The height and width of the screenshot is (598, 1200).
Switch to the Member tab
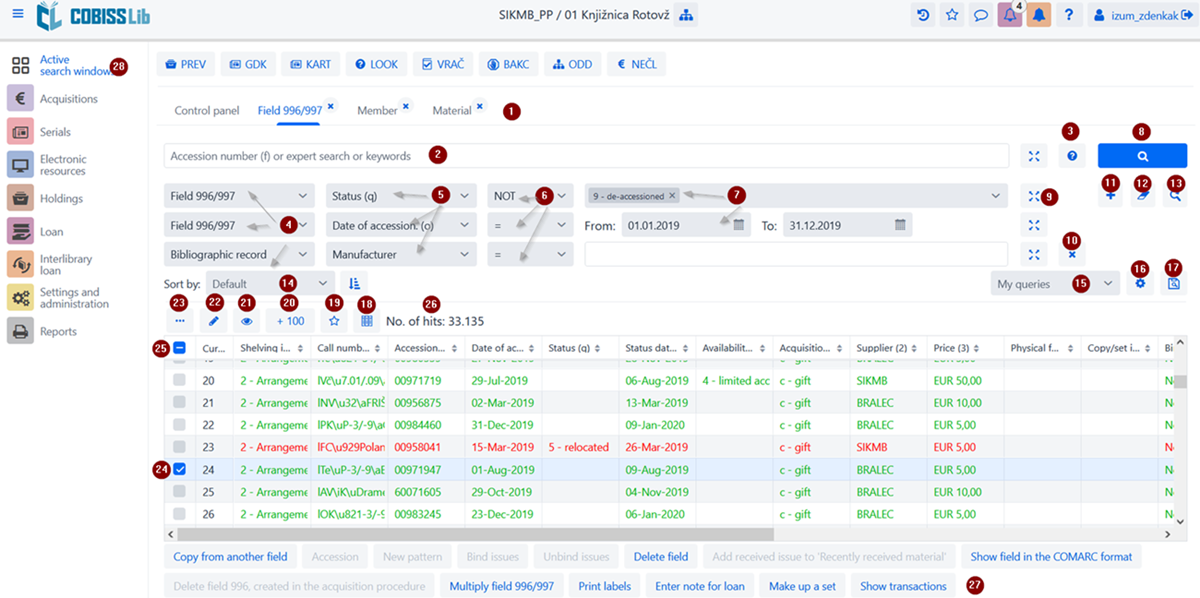377,111
